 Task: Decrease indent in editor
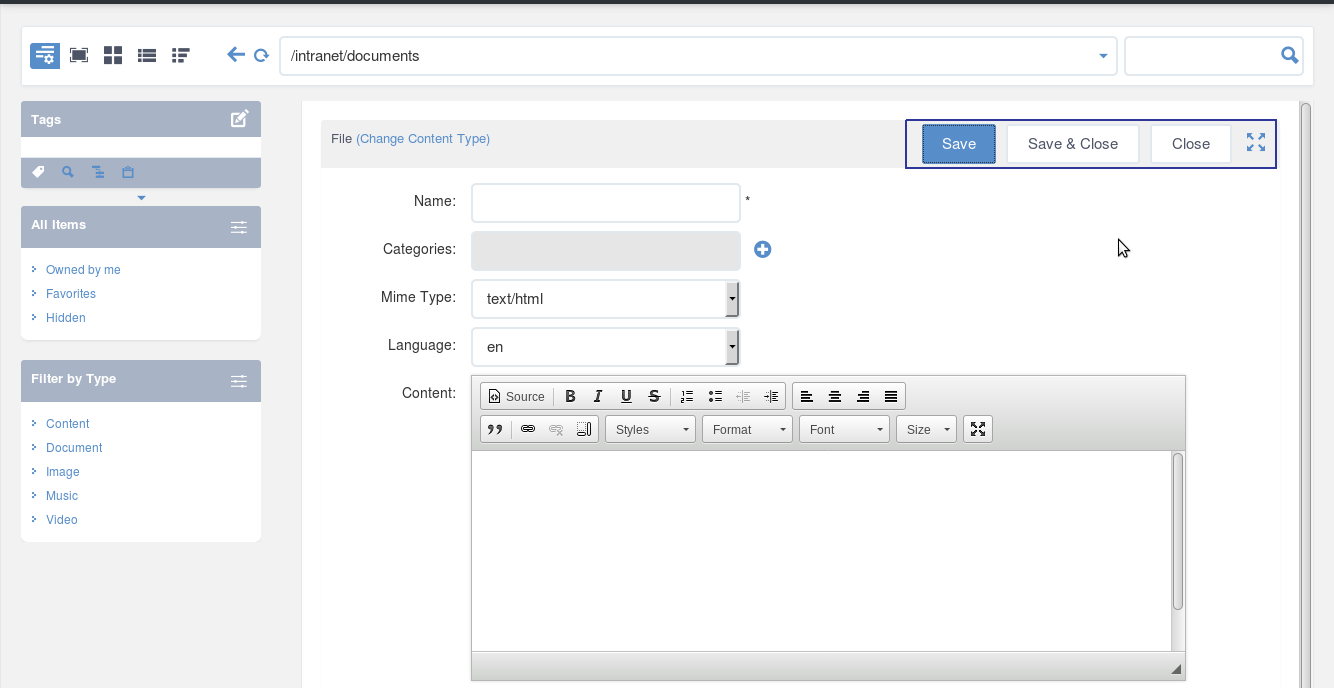tap(743, 396)
